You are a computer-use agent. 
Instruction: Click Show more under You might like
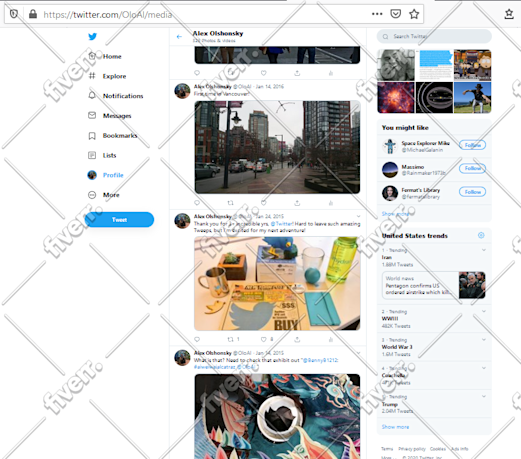(x=395, y=214)
